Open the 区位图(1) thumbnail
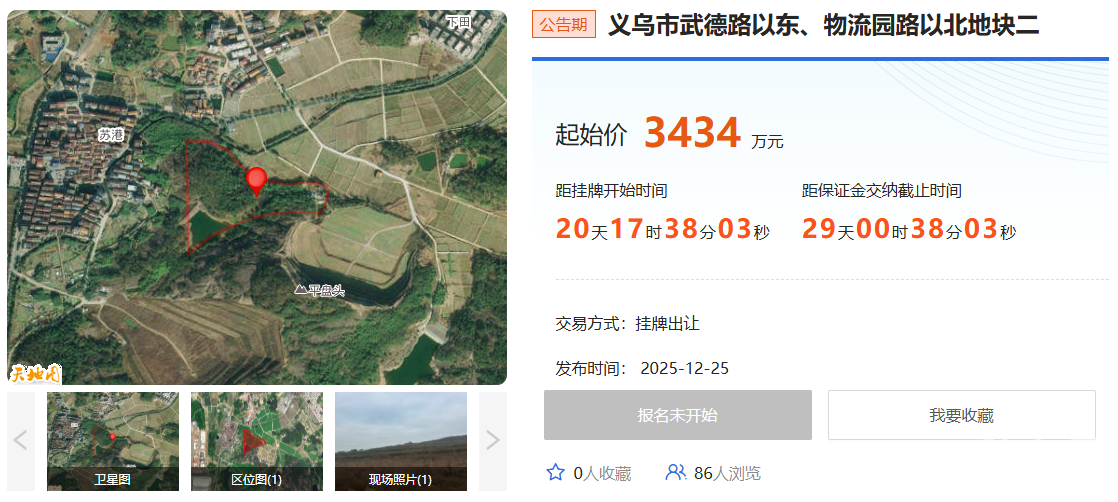1118x502 pixels. pos(257,441)
